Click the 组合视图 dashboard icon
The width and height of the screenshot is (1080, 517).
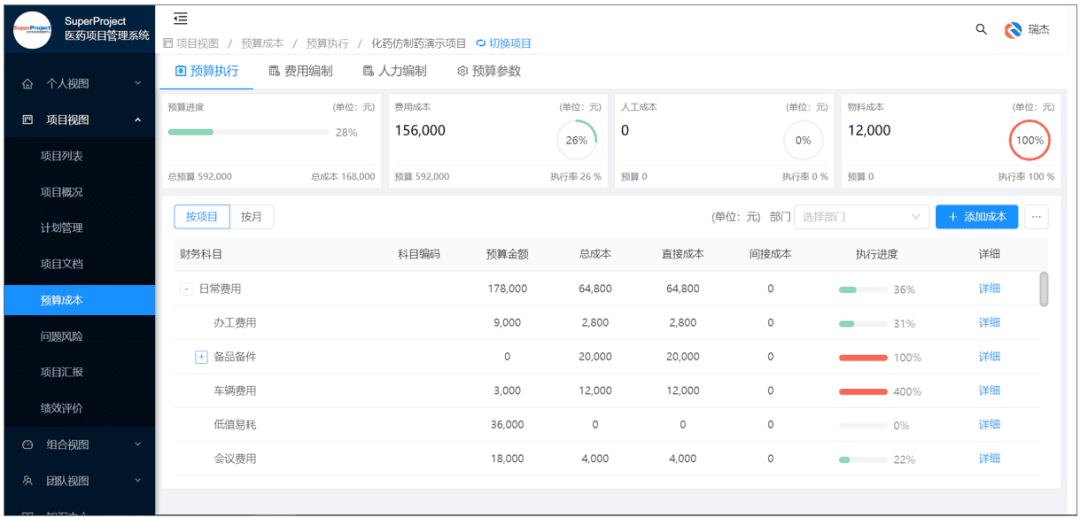tap(28, 445)
